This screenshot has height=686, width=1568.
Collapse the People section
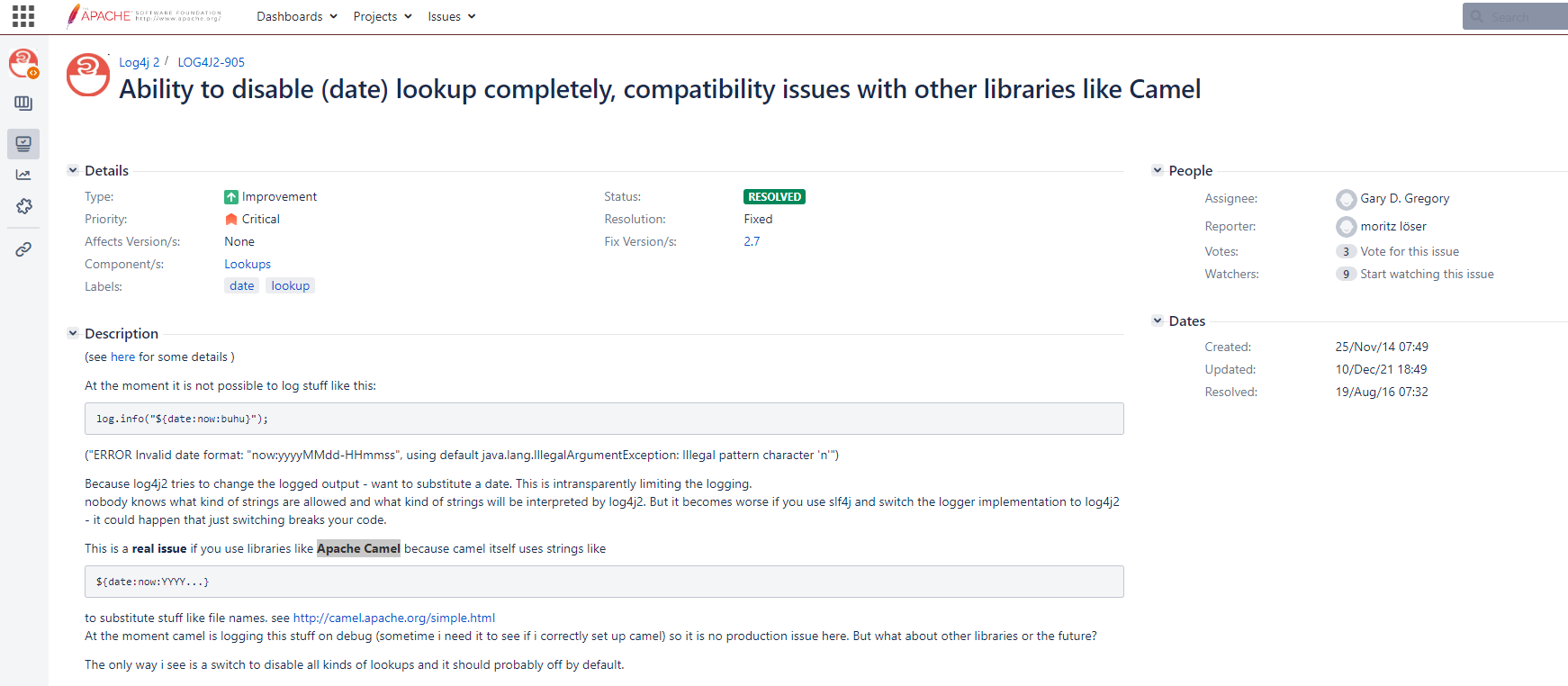click(1157, 170)
